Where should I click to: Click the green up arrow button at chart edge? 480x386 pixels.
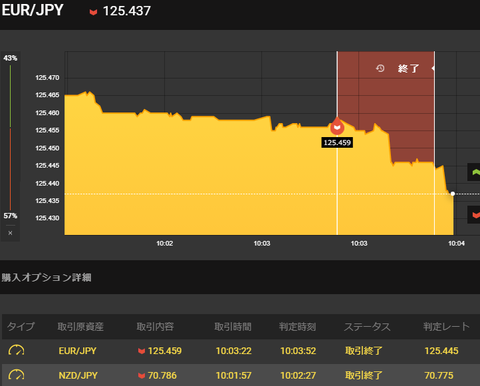(x=474, y=172)
